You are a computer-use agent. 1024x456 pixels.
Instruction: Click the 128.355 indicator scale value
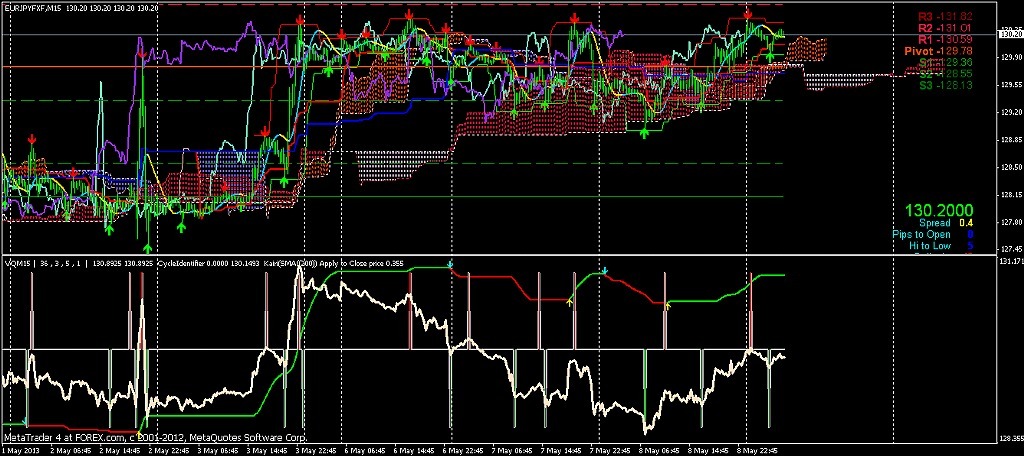point(1011,436)
